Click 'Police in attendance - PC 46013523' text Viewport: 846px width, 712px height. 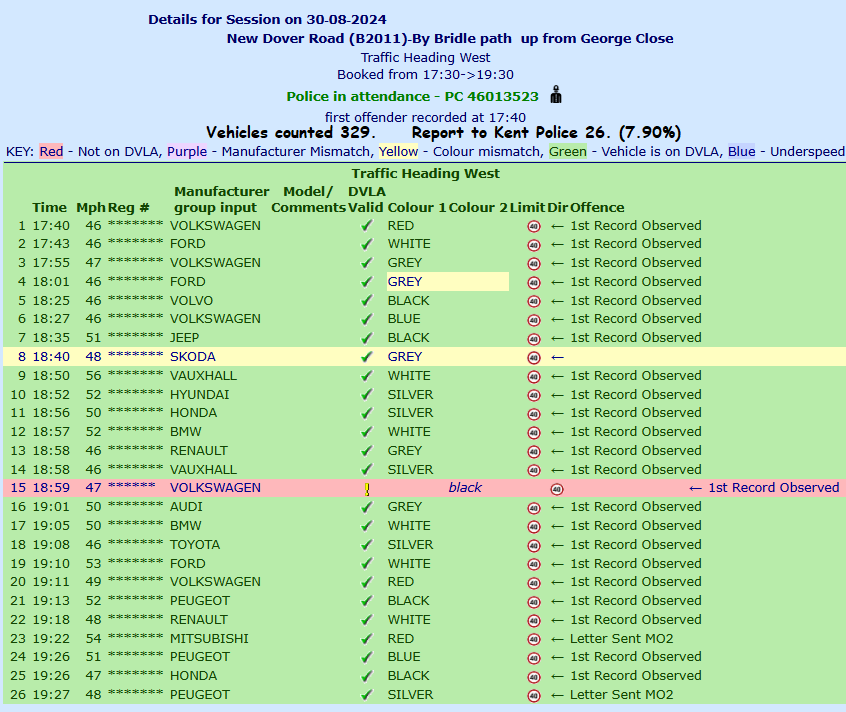[x=412, y=97]
